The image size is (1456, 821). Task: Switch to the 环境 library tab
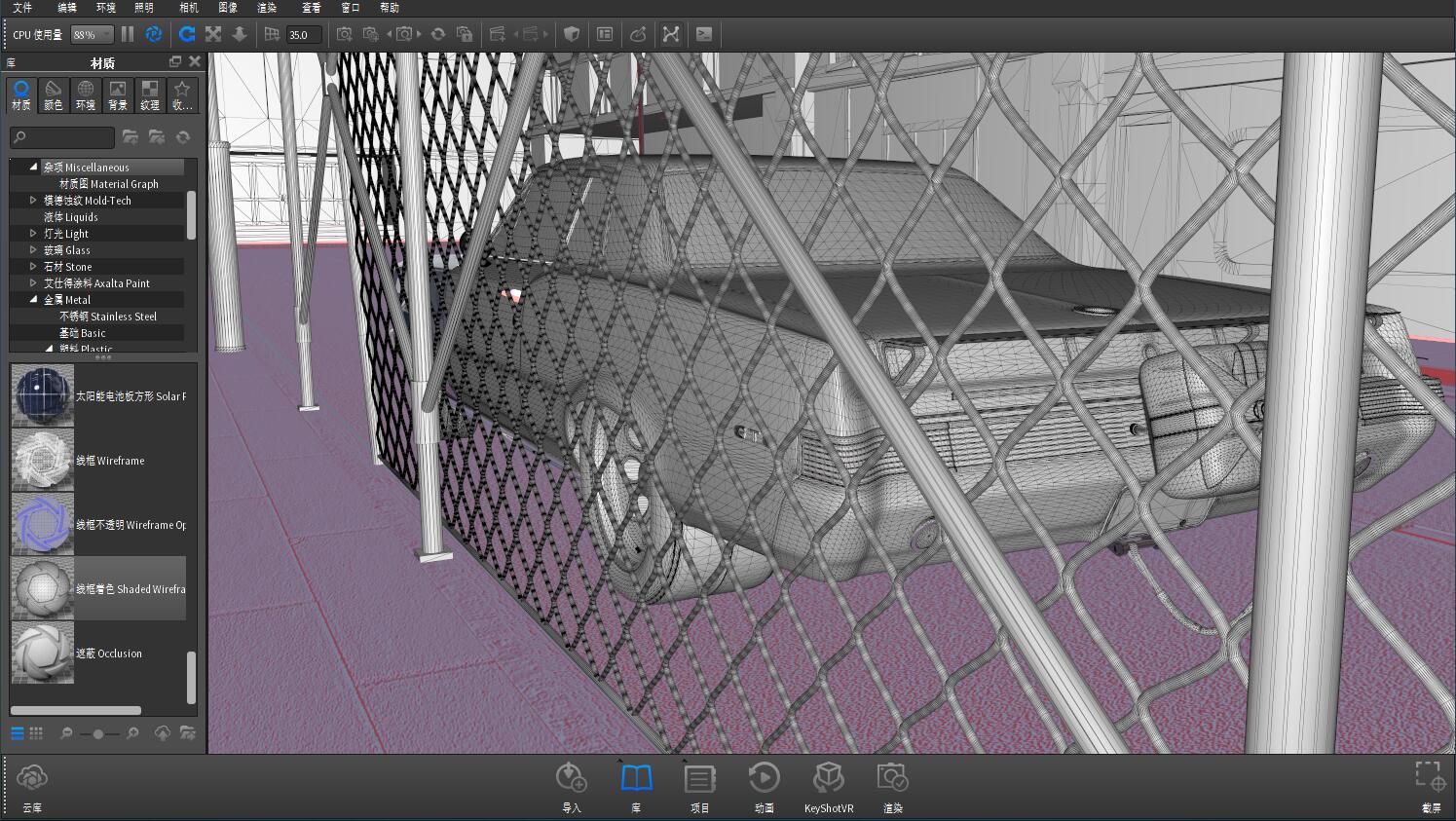[86, 95]
